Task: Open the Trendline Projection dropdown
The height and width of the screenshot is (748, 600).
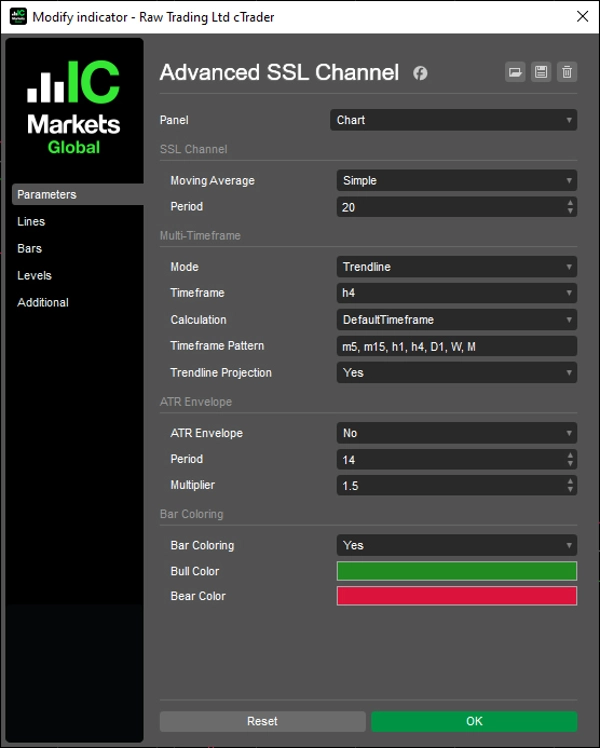Action: [x=457, y=373]
